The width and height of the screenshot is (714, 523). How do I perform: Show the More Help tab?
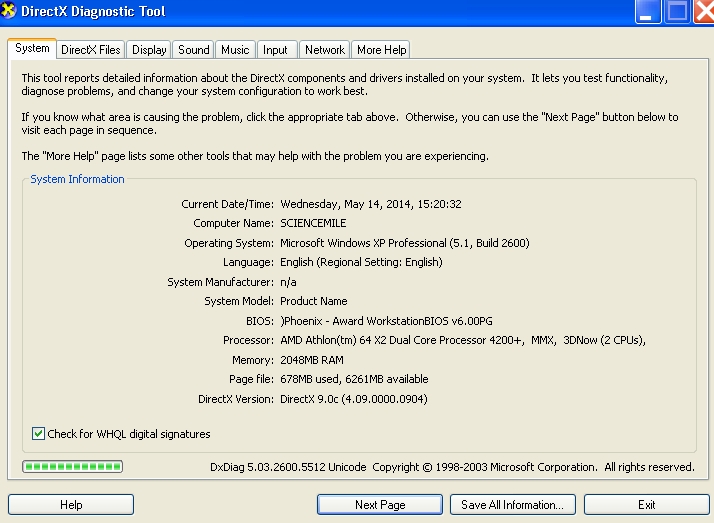point(381,50)
